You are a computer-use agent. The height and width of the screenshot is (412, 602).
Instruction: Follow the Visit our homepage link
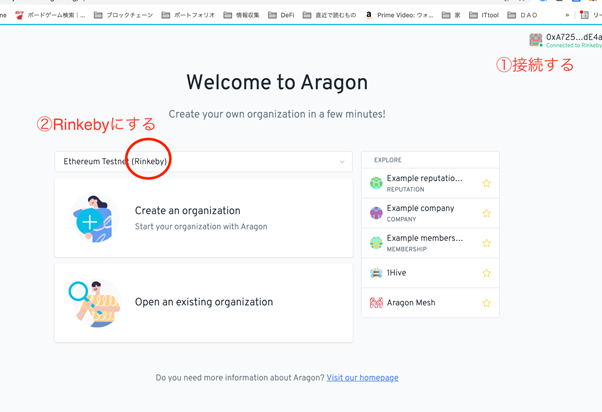pyautogui.click(x=362, y=378)
